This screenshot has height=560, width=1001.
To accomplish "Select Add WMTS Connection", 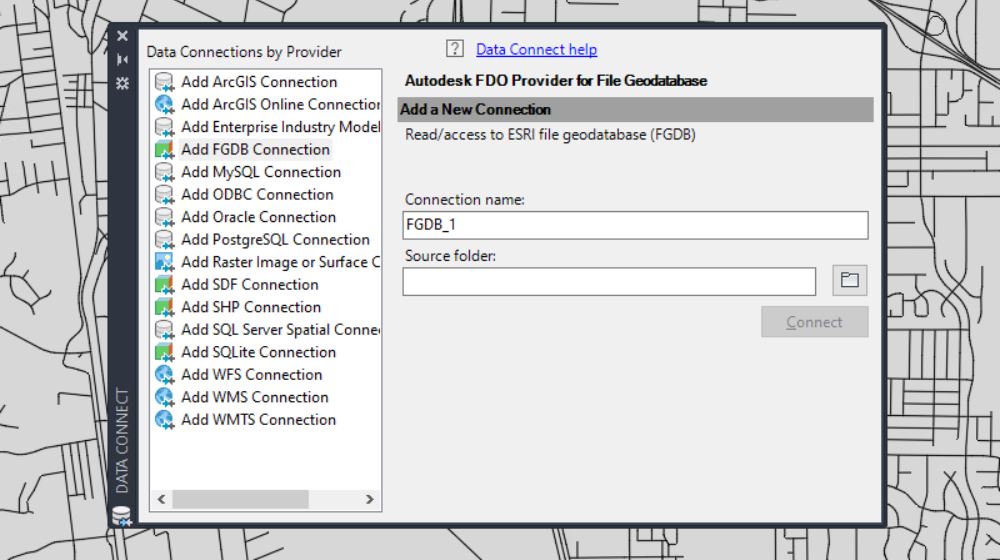I will click(259, 420).
